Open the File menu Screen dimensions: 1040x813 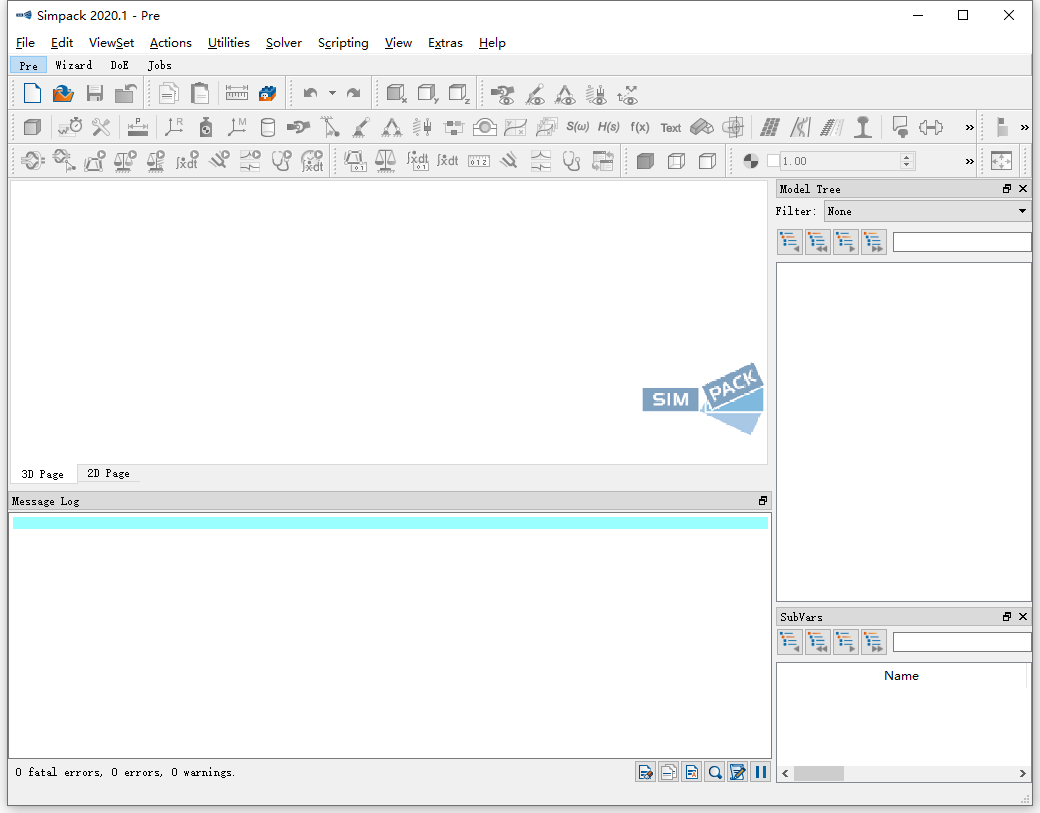click(25, 42)
